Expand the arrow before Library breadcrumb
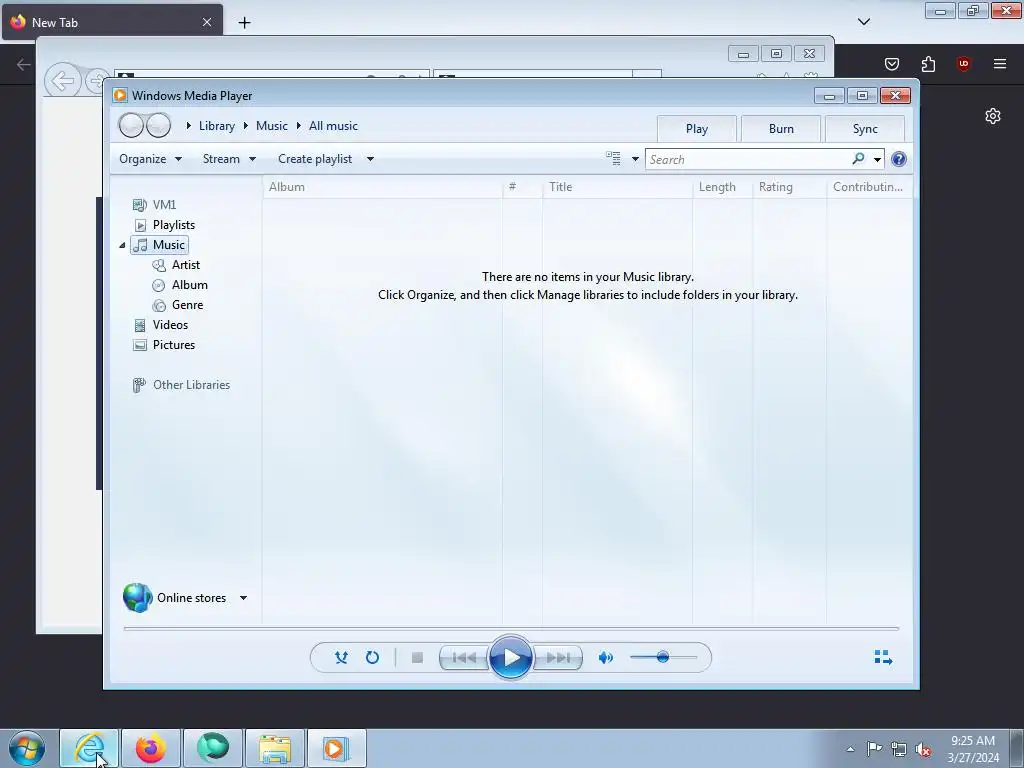The image size is (1024, 768). [x=189, y=125]
